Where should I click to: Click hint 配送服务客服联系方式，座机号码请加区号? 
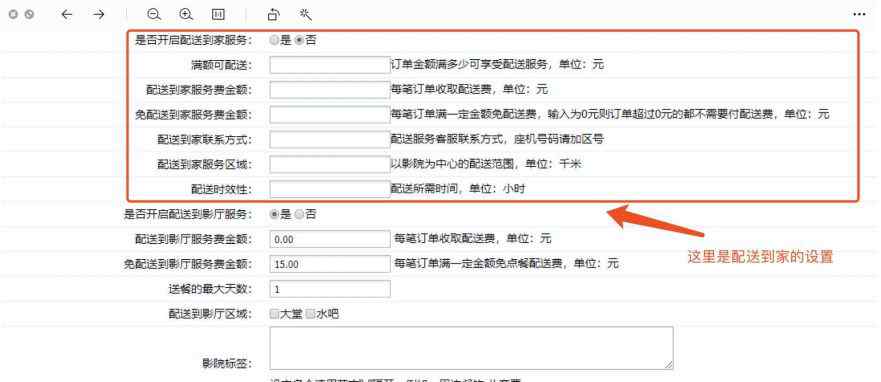pos(497,139)
